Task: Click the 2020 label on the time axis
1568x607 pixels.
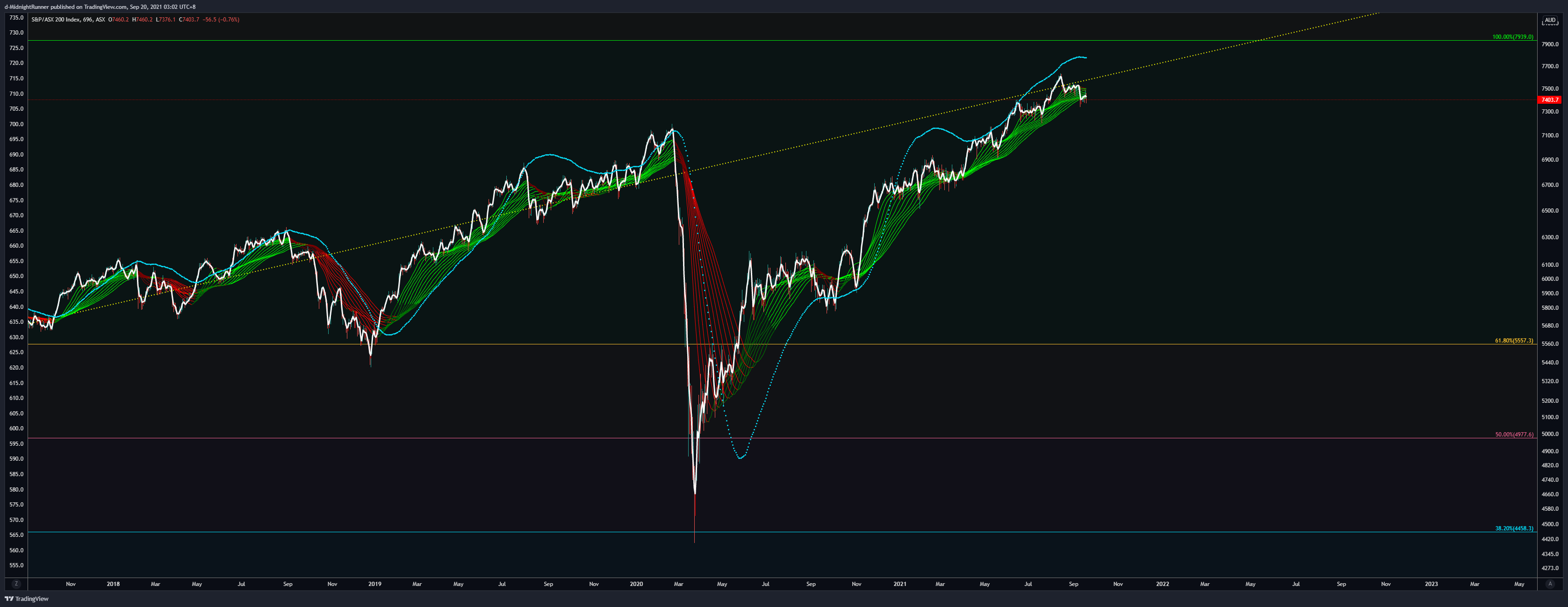Action: click(x=636, y=584)
